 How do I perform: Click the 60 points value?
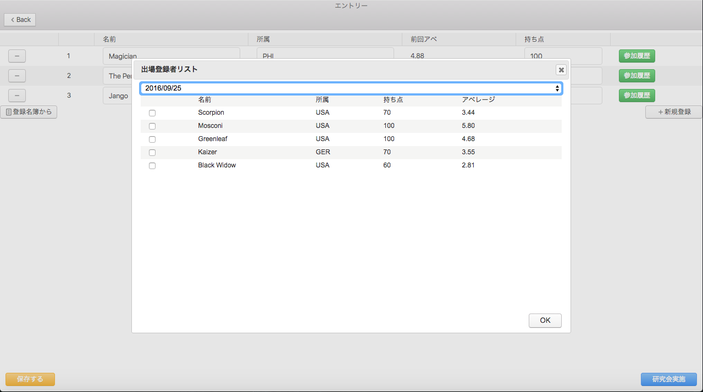(x=387, y=165)
